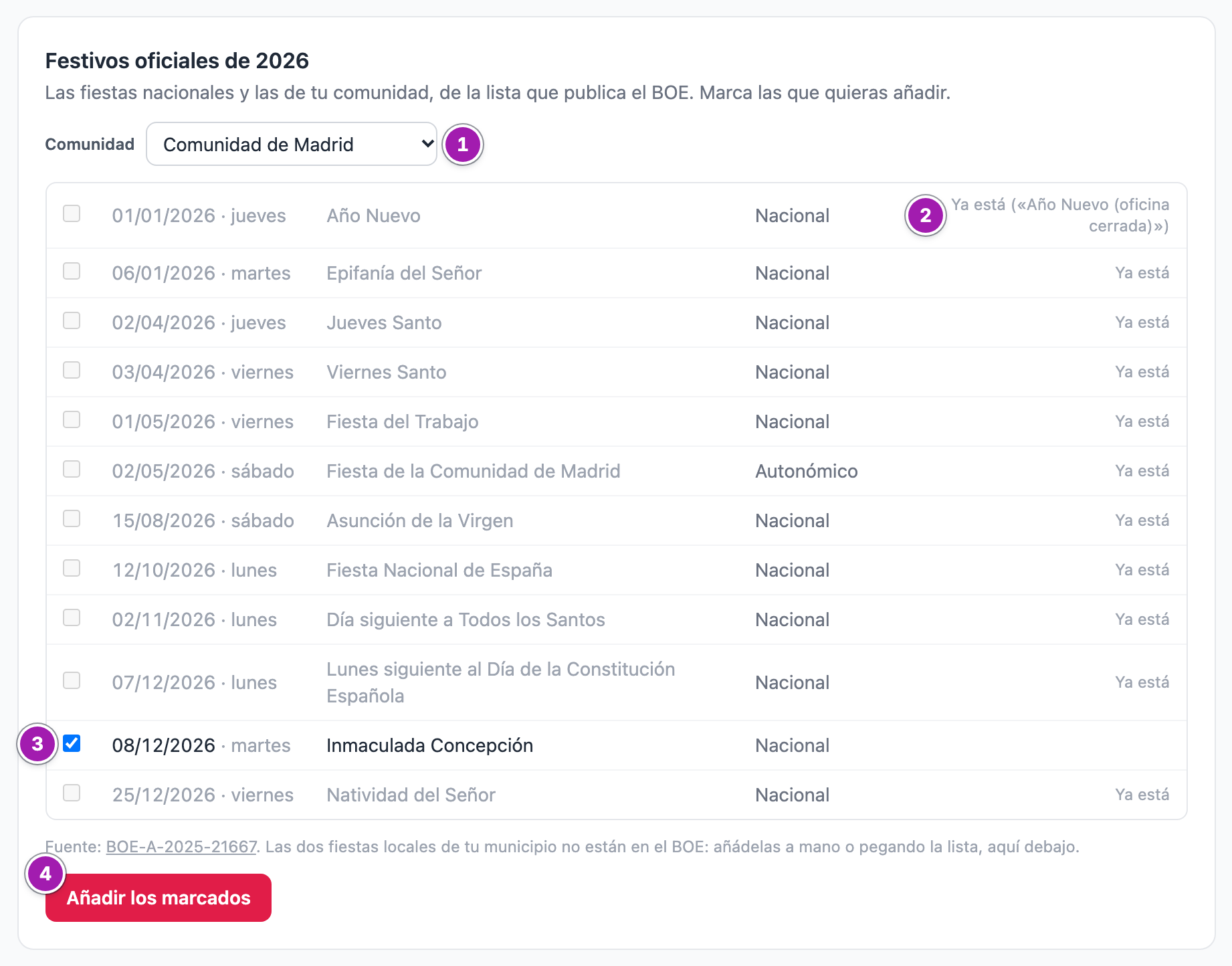Toggle checkbox for Asunción de la Virgen
This screenshot has width=1232, height=966.
72,518
